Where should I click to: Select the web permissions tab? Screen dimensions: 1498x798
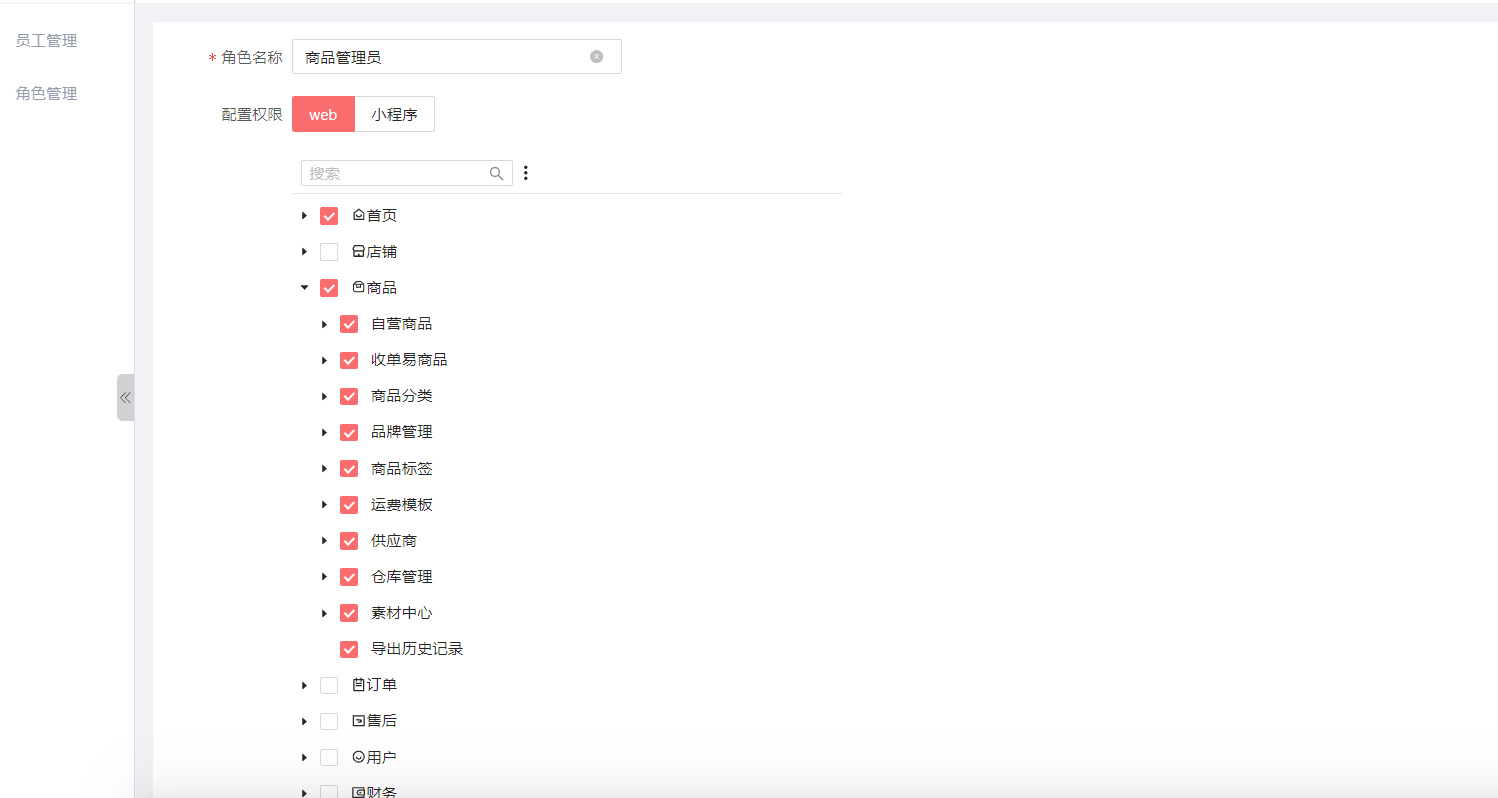click(x=323, y=115)
